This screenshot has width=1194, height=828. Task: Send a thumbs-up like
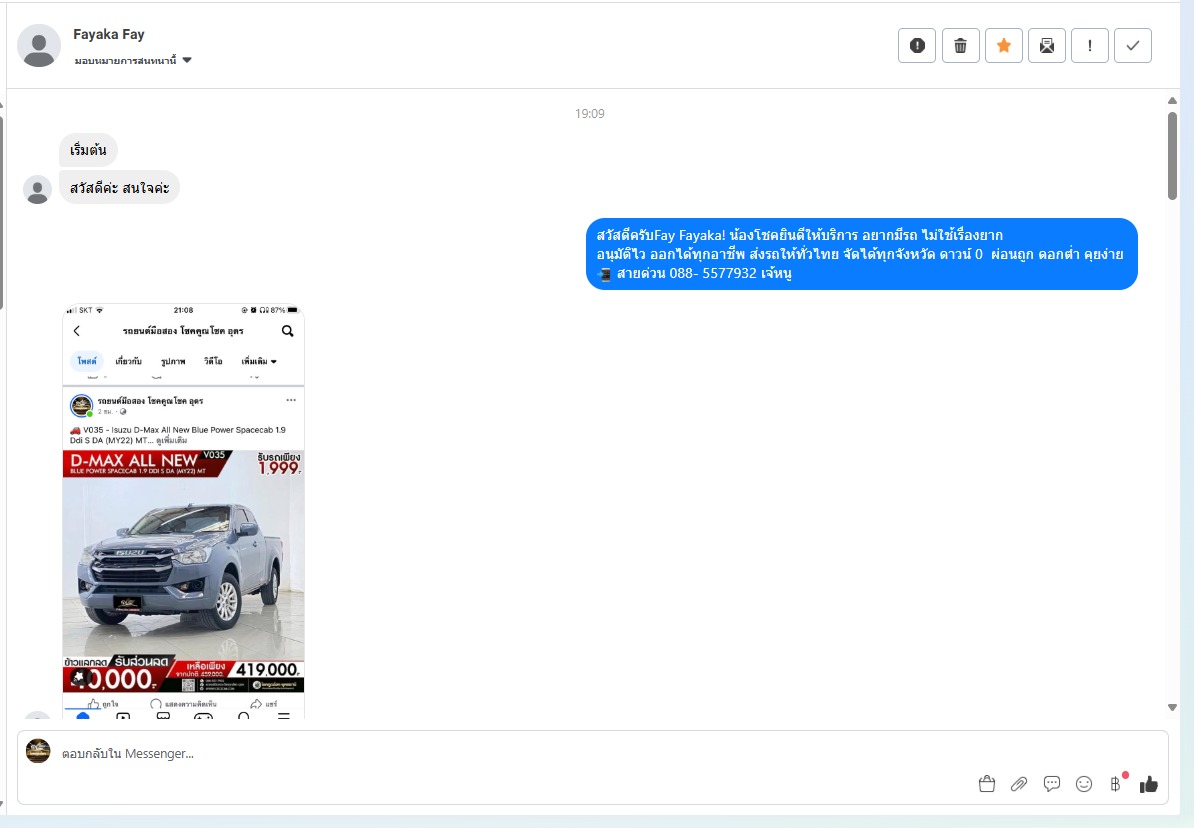(x=1149, y=784)
